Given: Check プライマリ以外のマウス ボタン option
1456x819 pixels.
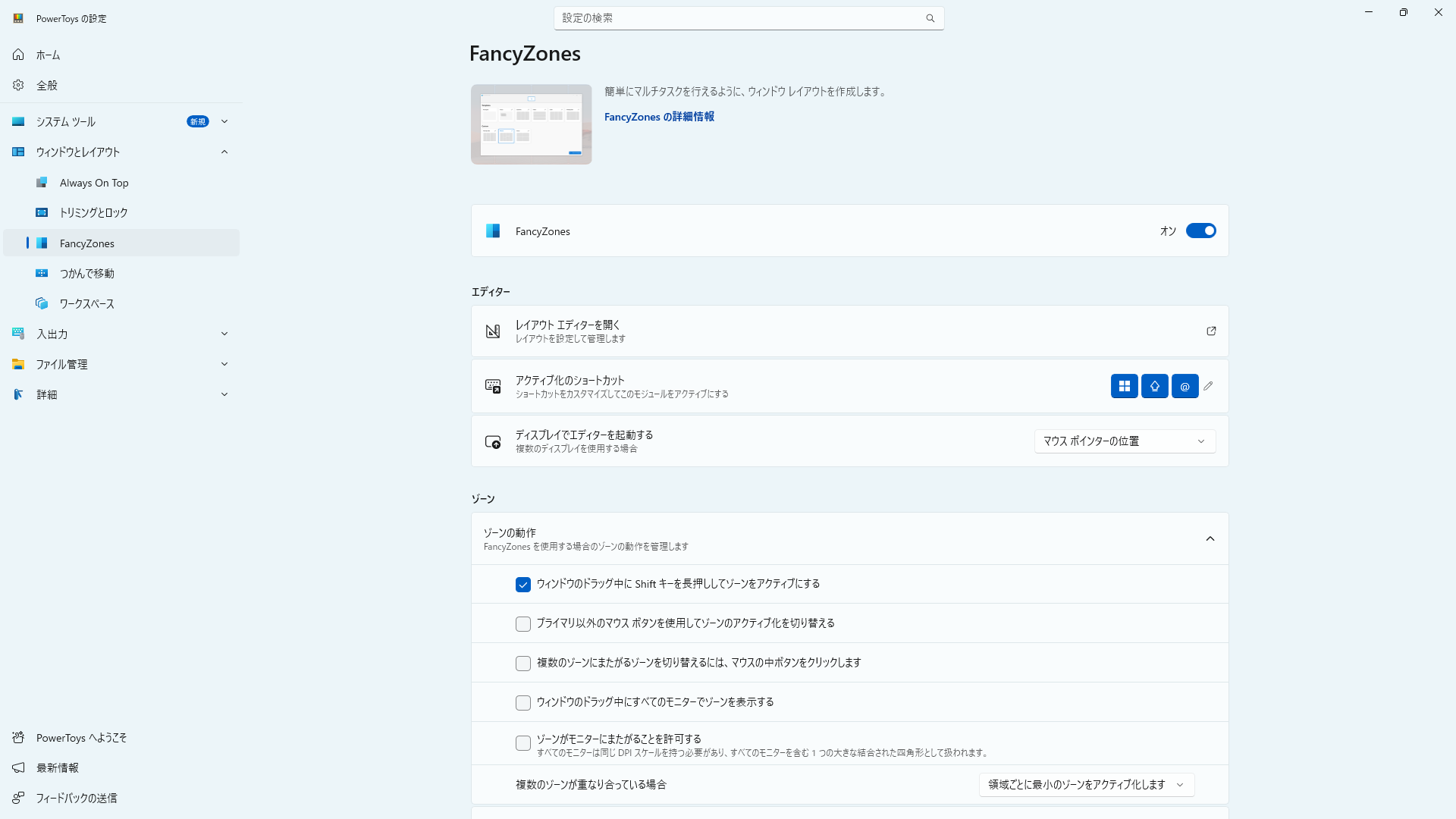Looking at the screenshot, I should coord(523,624).
